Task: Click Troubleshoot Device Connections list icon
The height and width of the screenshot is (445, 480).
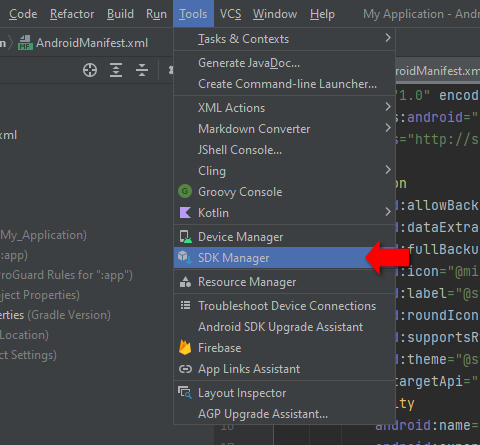Action: [185, 305]
